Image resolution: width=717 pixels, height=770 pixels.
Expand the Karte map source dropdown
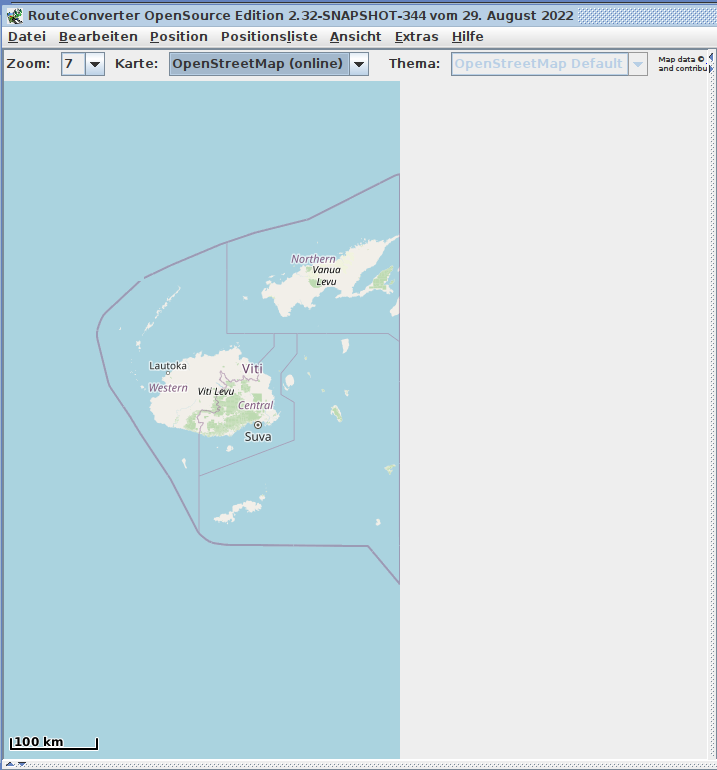pos(358,64)
